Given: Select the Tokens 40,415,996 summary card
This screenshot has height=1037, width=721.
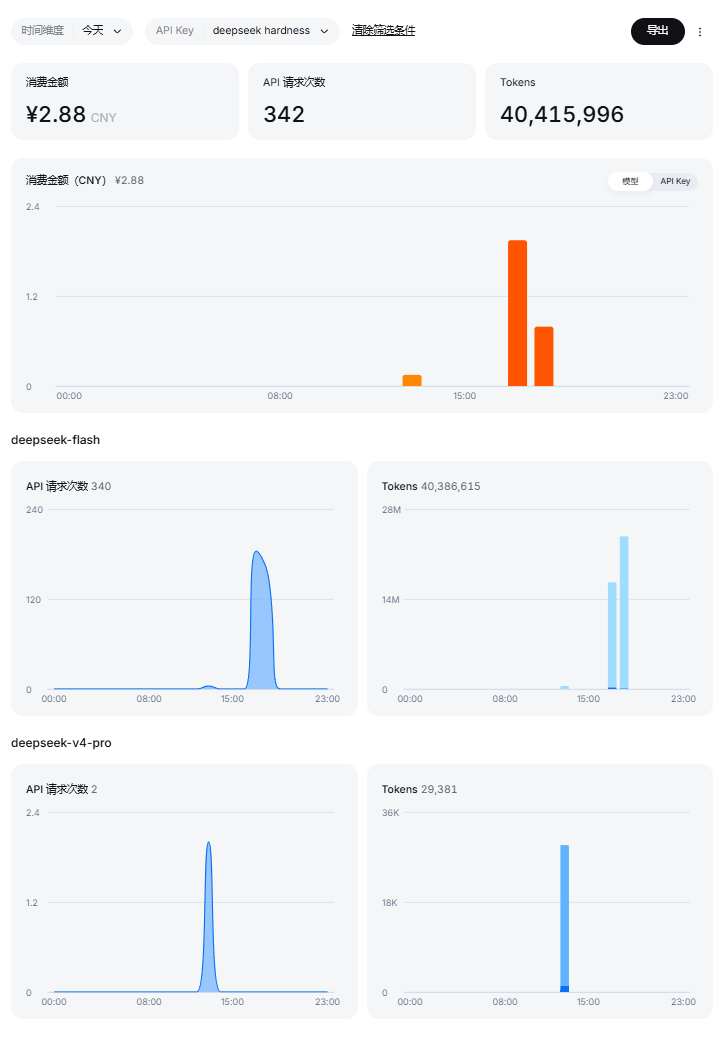Looking at the screenshot, I should click(599, 101).
